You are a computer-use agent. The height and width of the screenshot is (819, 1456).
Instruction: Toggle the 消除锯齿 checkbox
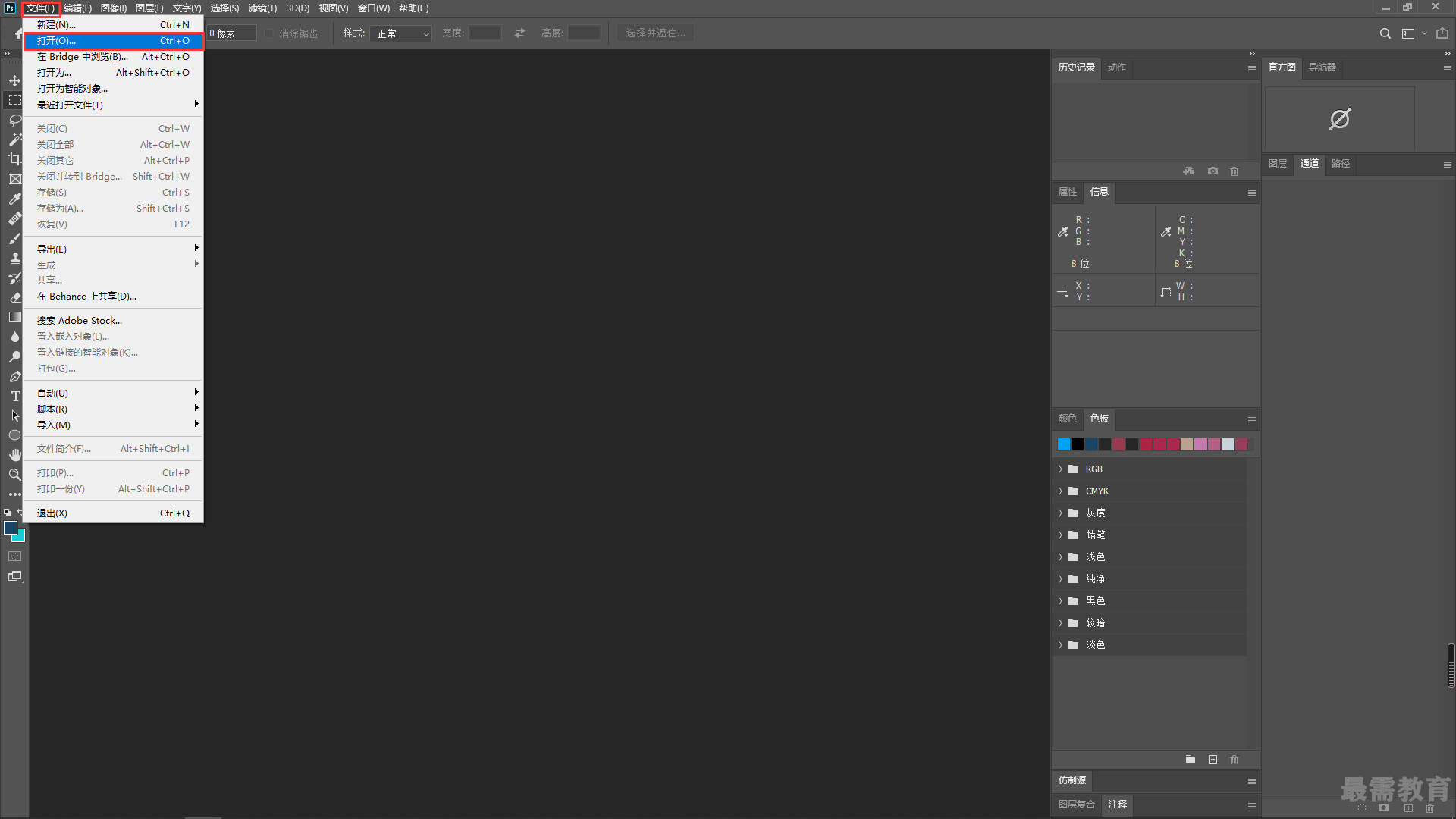[x=269, y=33]
